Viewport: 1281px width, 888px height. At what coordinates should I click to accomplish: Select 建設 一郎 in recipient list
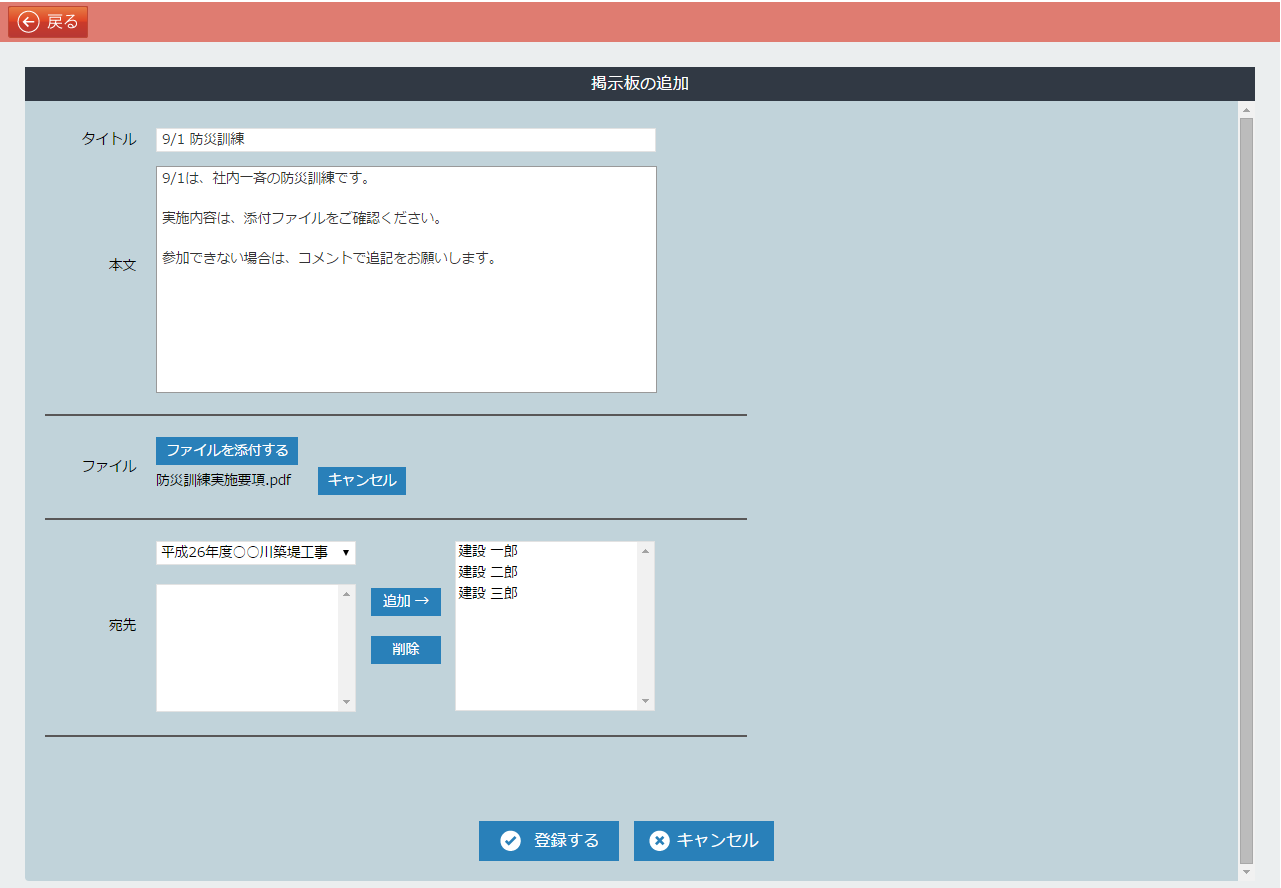(x=488, y=551)
